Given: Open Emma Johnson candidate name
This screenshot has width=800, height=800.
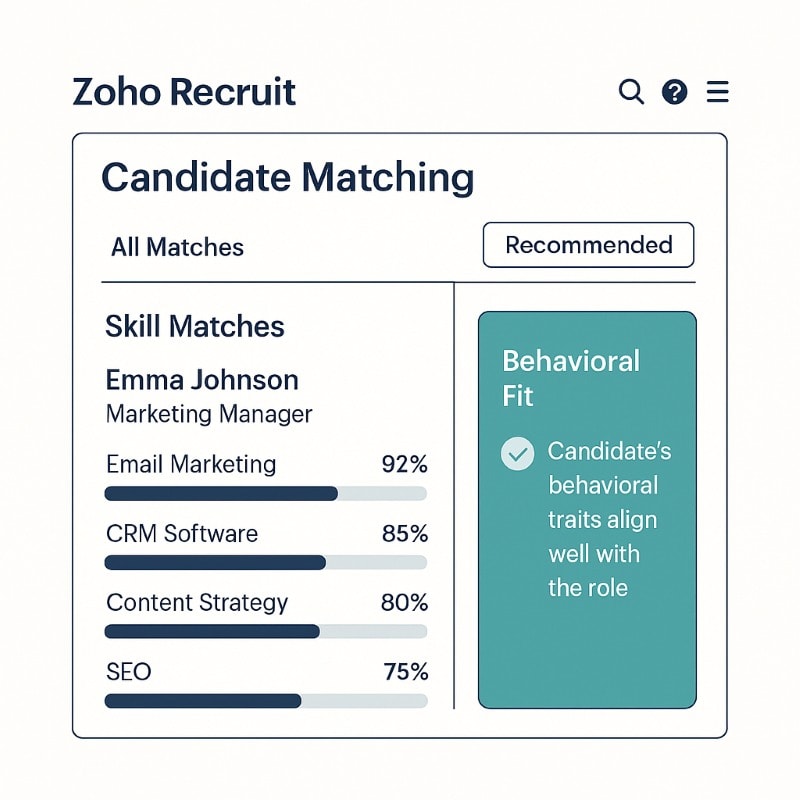Looking at the screenshot, I should coord(202,380).
